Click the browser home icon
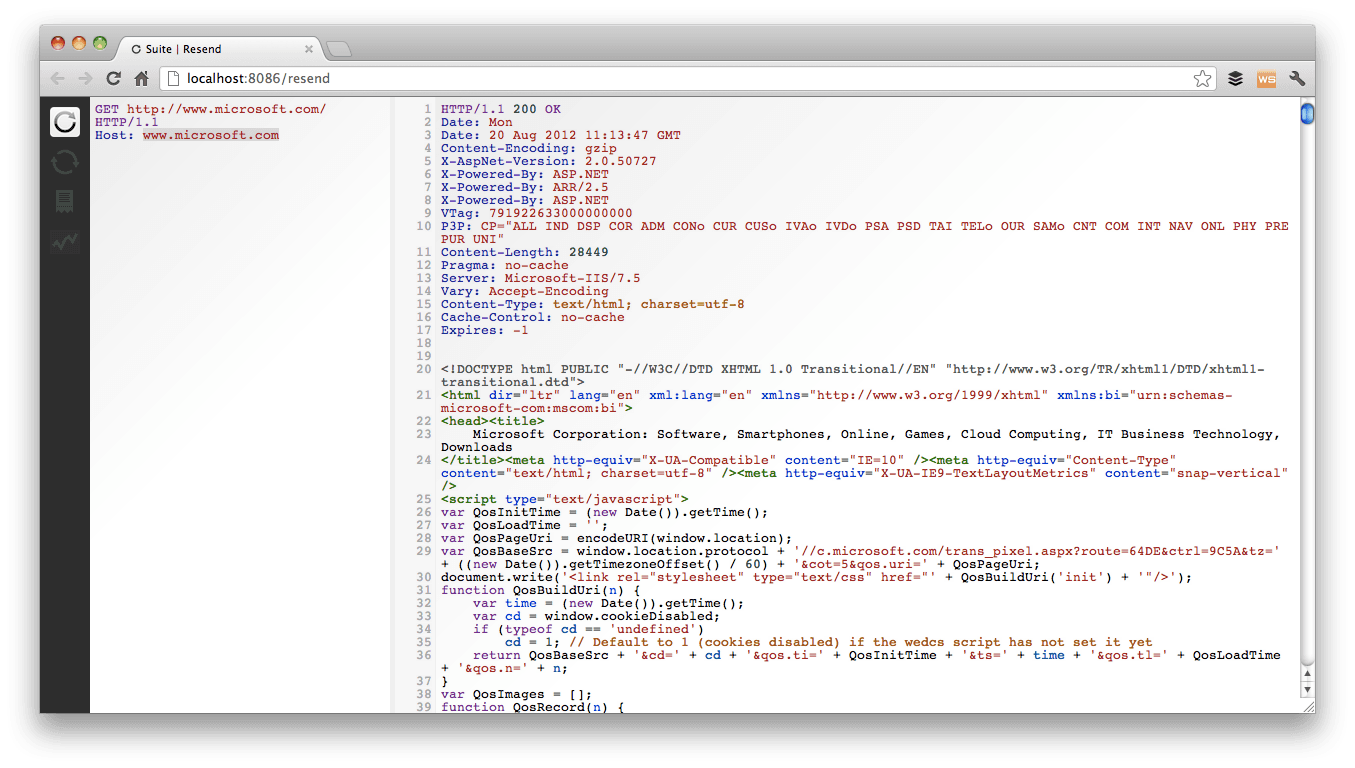The width and height of the screenshot is (1355, 768). click(142, 78)
